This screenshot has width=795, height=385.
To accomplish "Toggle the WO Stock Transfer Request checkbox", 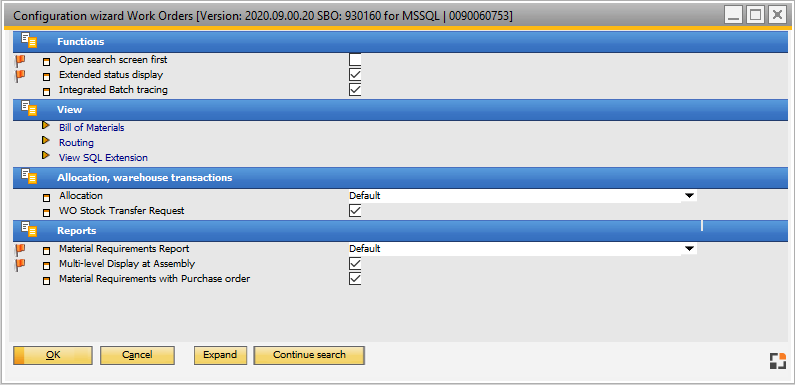I will tap(355, 211).
